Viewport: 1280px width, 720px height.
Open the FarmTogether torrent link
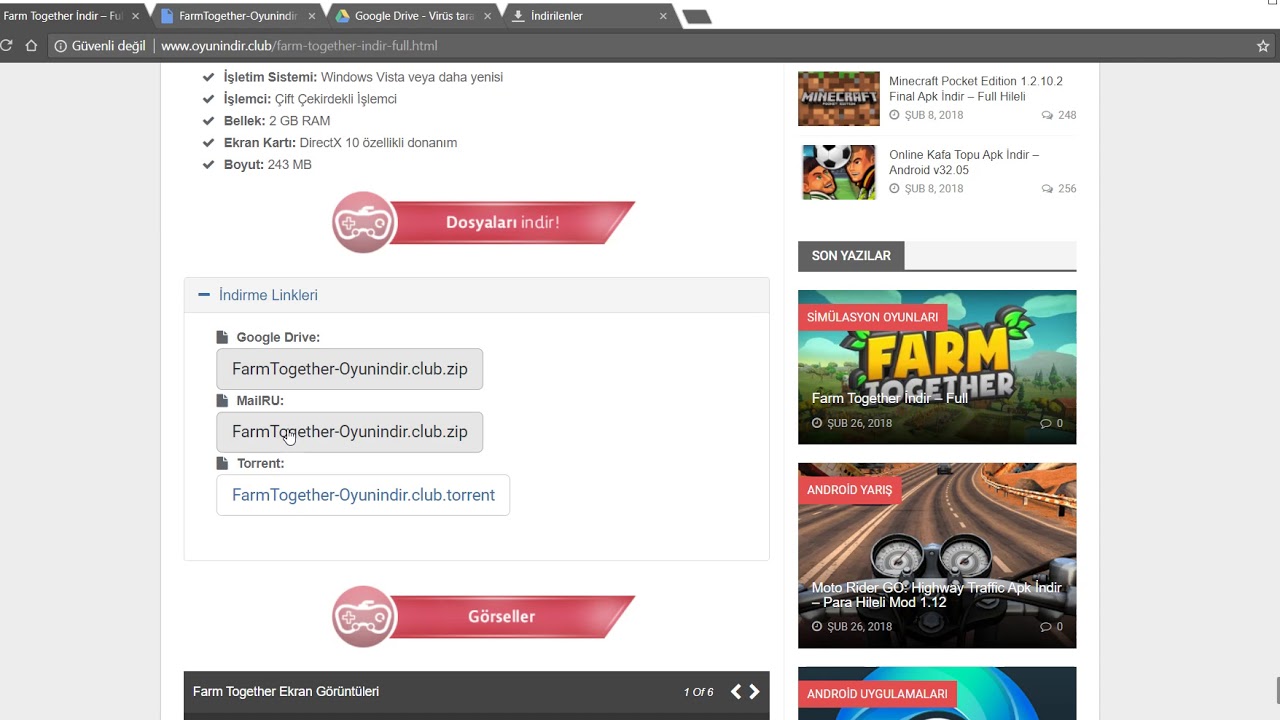[363, 495]
